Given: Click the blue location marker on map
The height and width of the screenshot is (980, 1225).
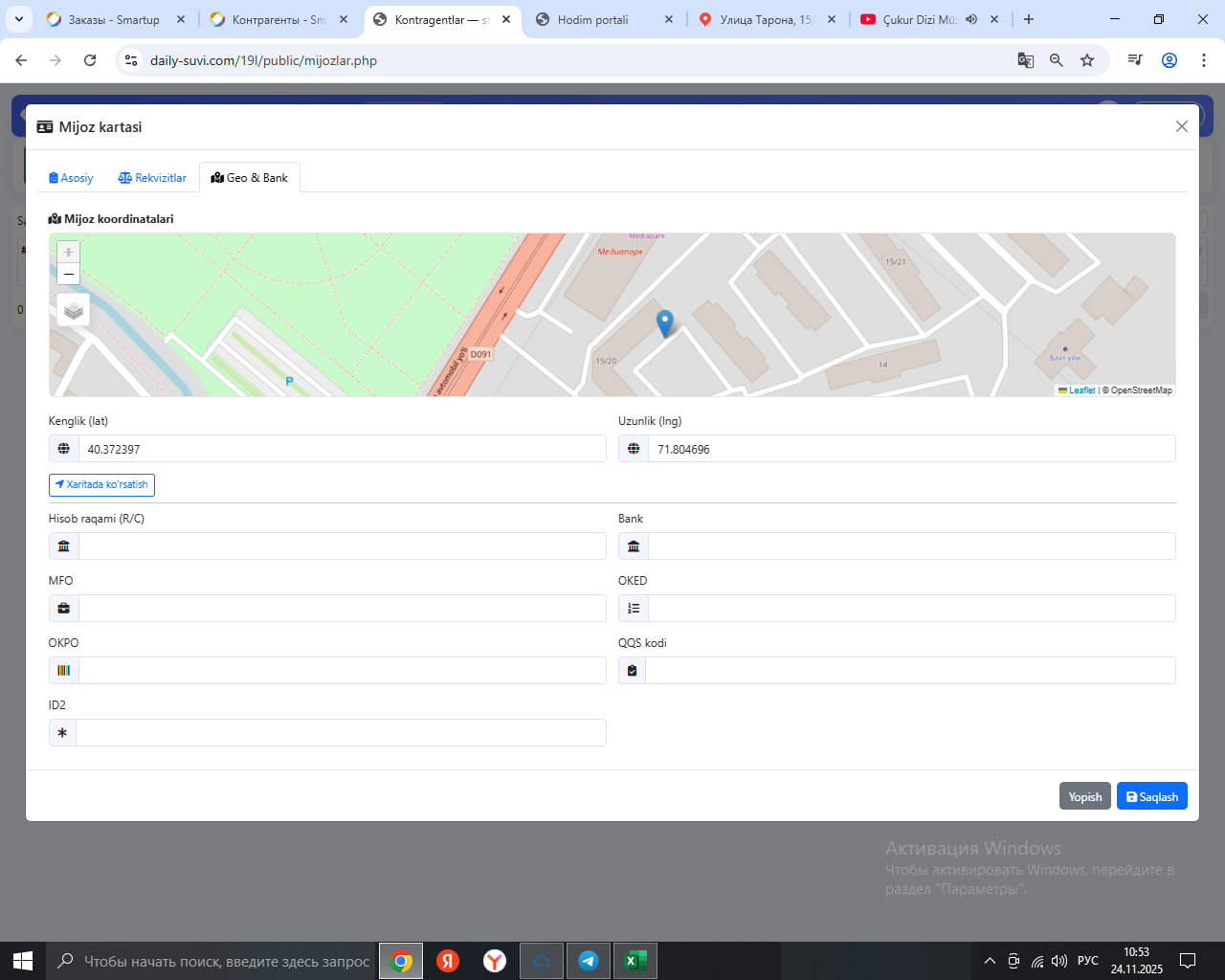Looking at the screenshot, I should click(x=664, y=323).
